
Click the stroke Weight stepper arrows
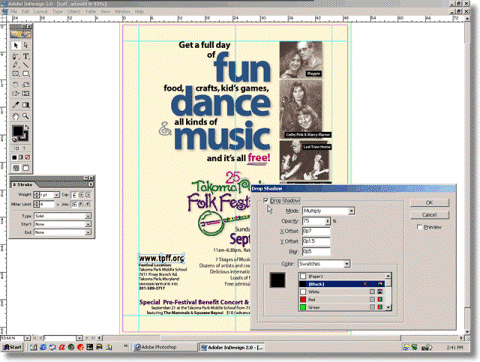coord(37,195)
